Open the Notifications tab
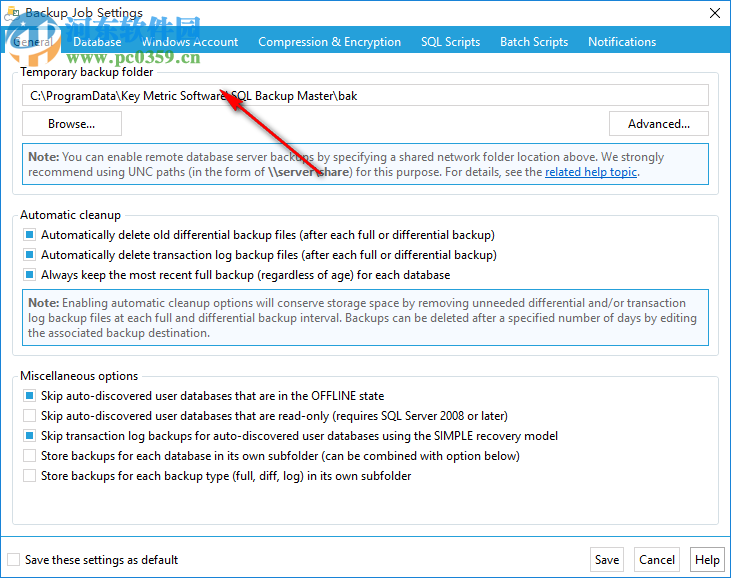This screenshot has height=578, width=731. pyautogui.click(x=622, y=42)
